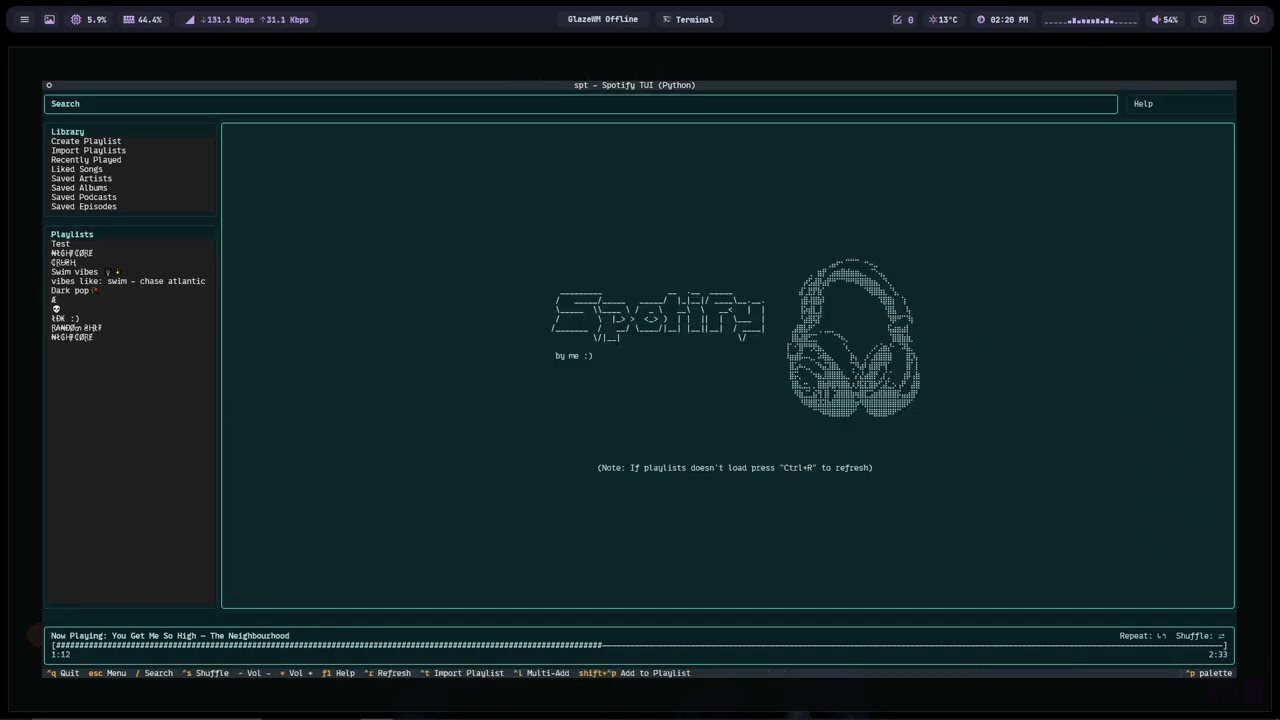Click esc Menu in the footer
Screen dimensions: 1280x720
pyautogui.click(x=107, y=673)
